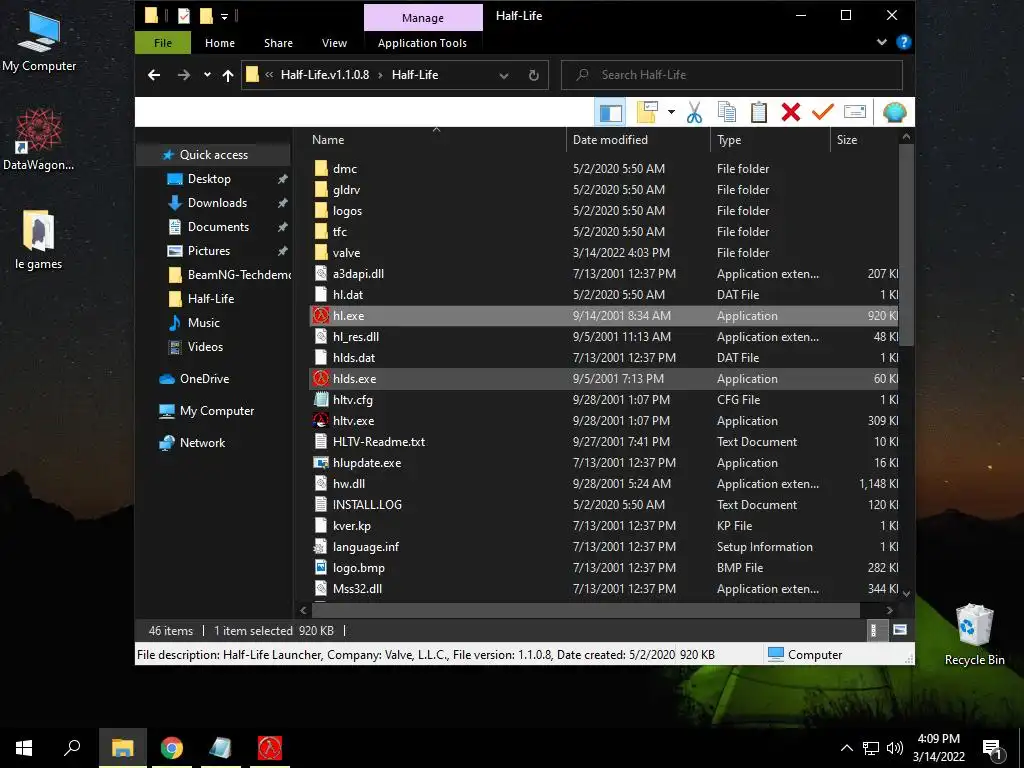Toggle the navigation pane toolbar button
Viewport: 1024px width, 768px height.
click(611, 112)
